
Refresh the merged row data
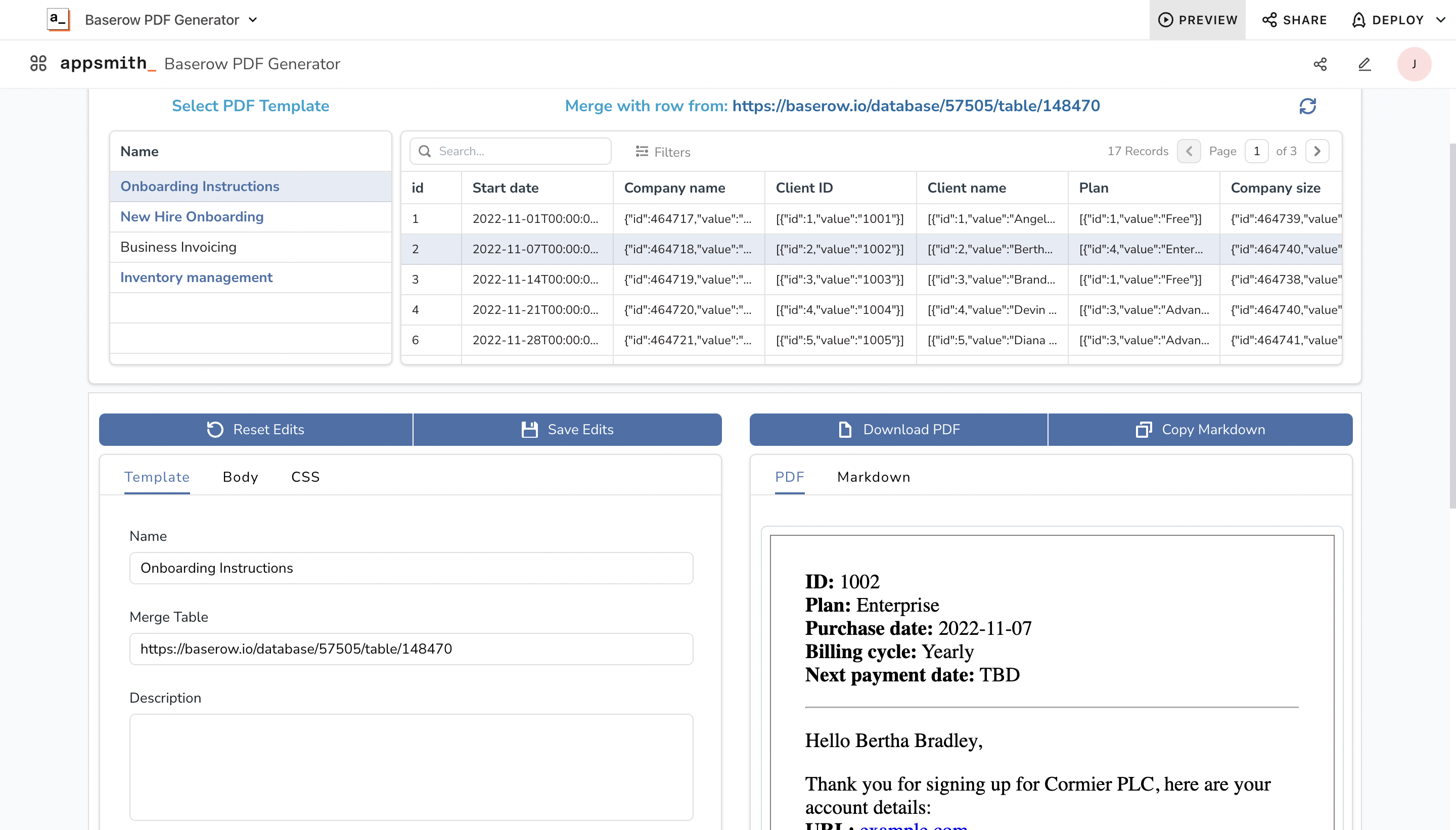pyautogui.click(x=1308, y=106)
